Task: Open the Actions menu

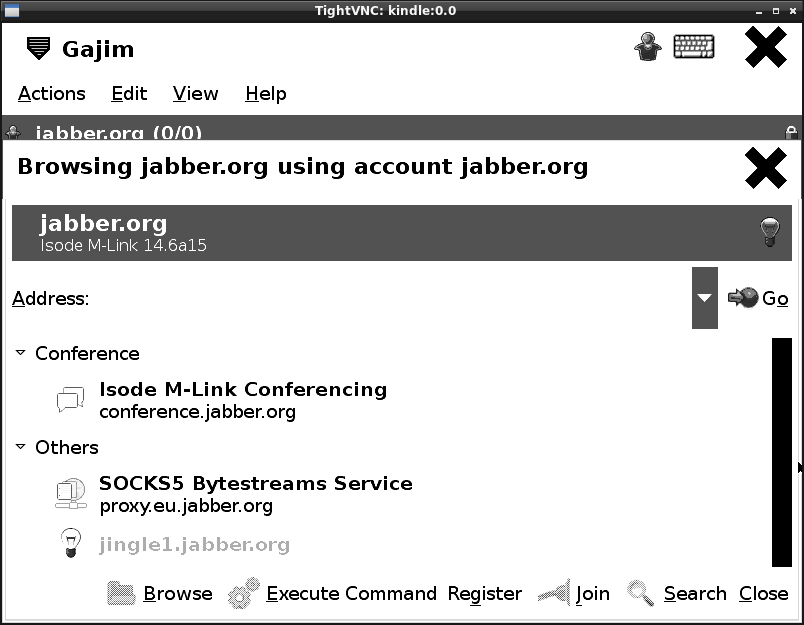Action: click(52, 94)
